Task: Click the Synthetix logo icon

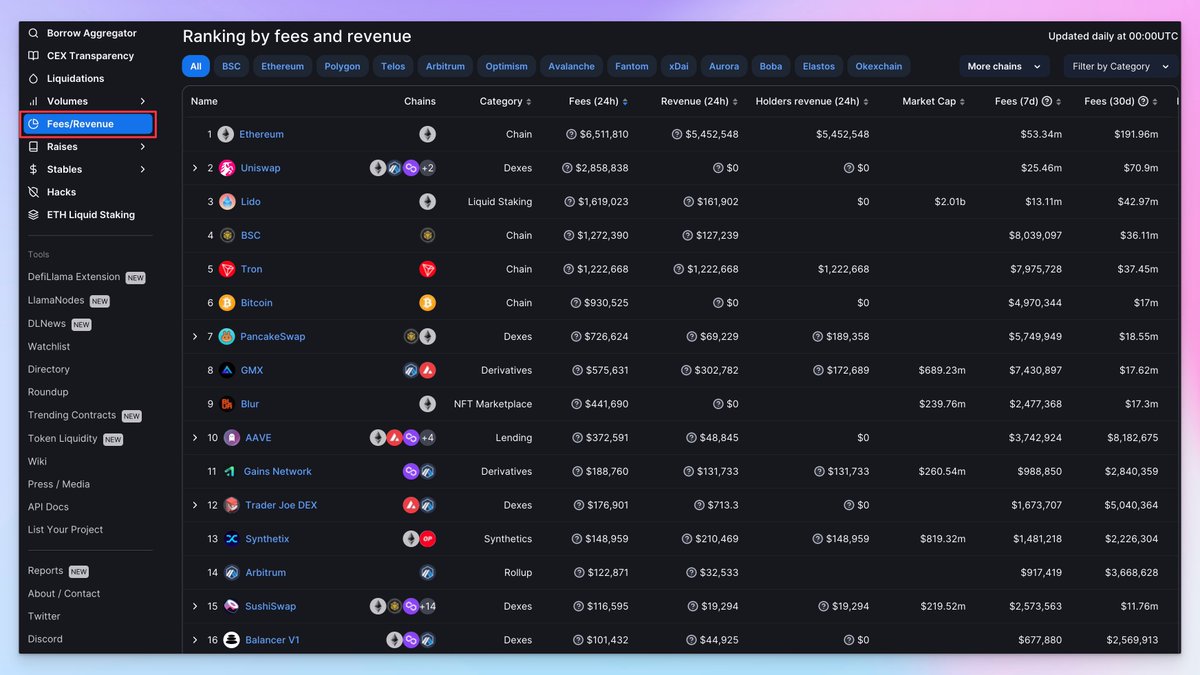Action: [232, 539]
